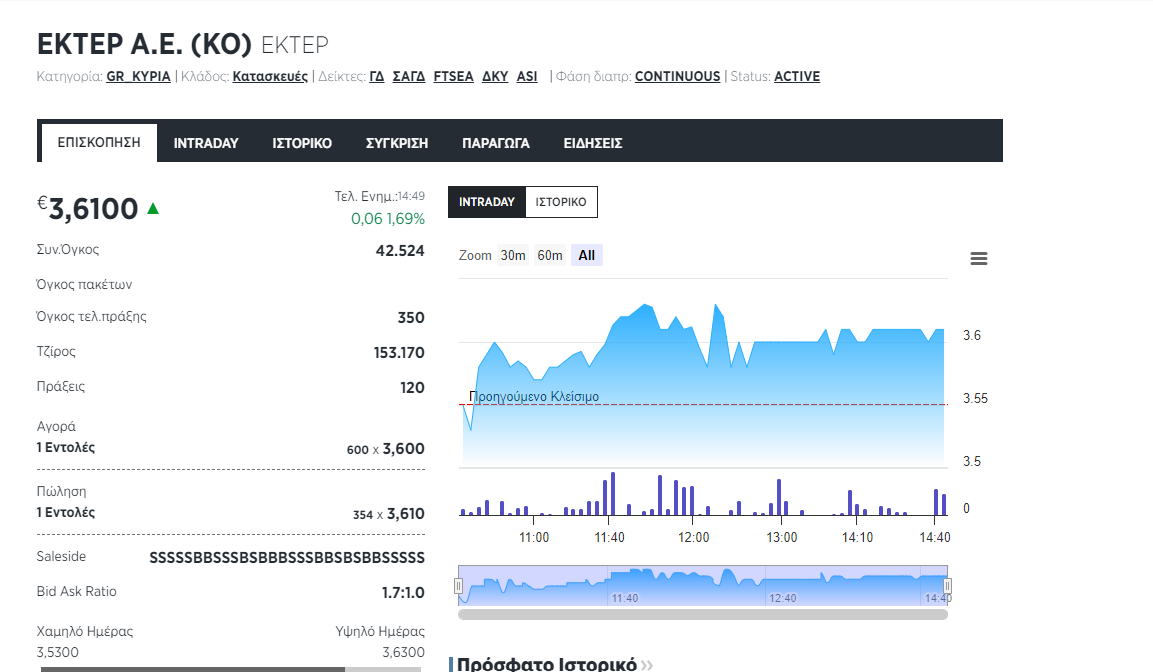Toggle chart to ΙΣΤΟΡΙΚΟ view

[561, 202]
